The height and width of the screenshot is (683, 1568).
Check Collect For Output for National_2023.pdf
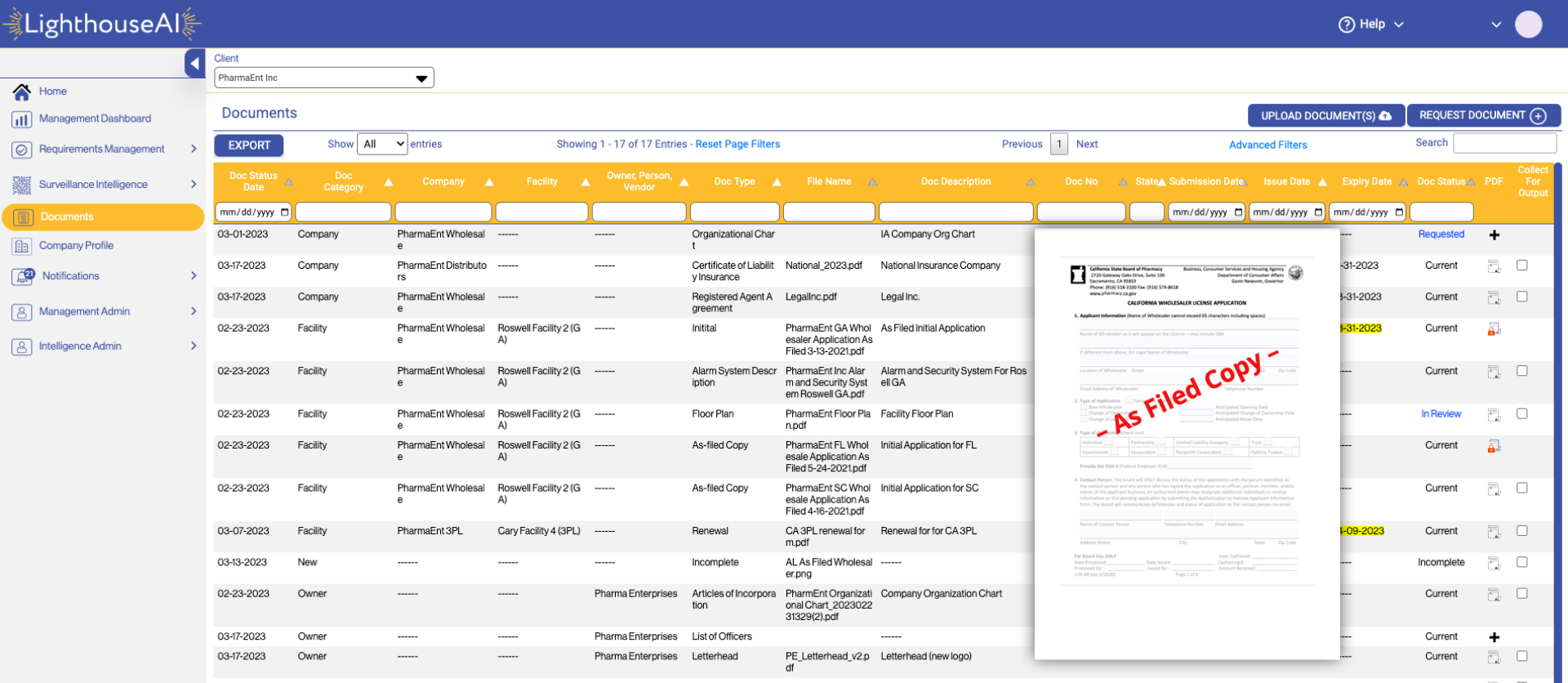pos(1522,266)
